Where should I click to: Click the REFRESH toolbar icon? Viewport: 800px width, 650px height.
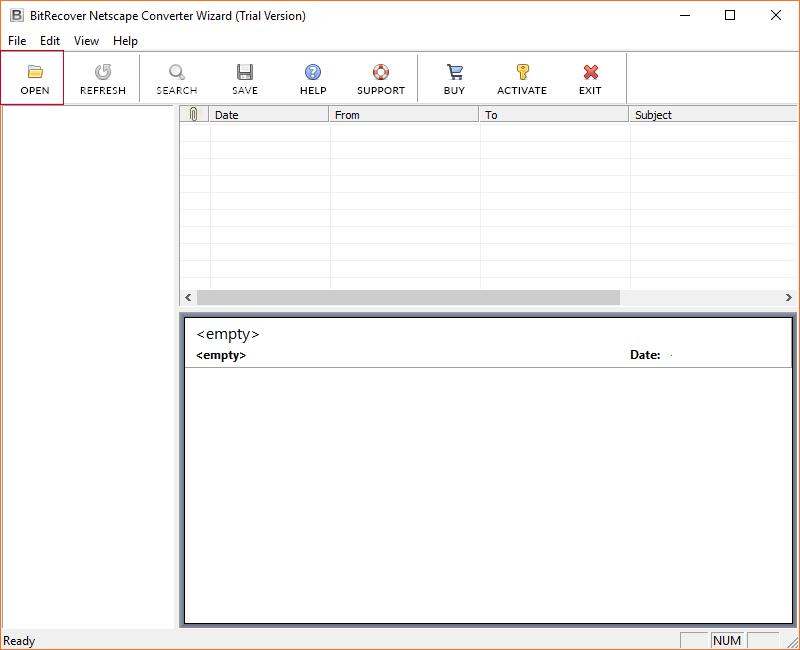click(103, 72)
